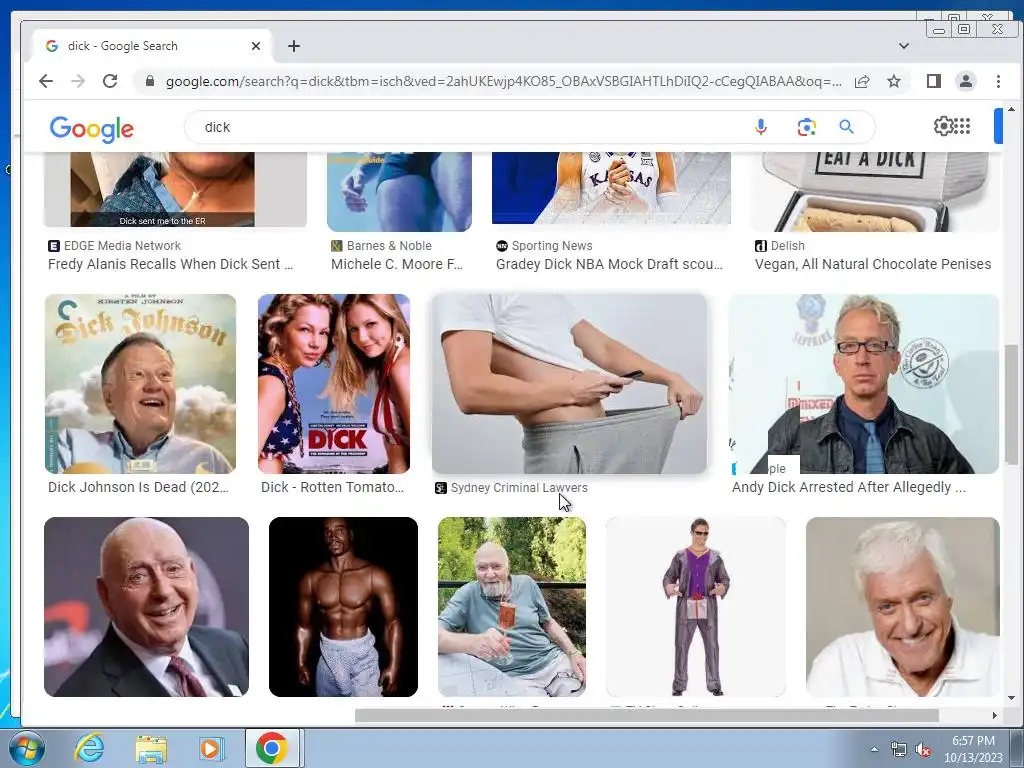The width and height of the screenshot is (1024, 768).
Task: Click 'Dick - Rotten Tomato...' title
Action: (332, 487)
